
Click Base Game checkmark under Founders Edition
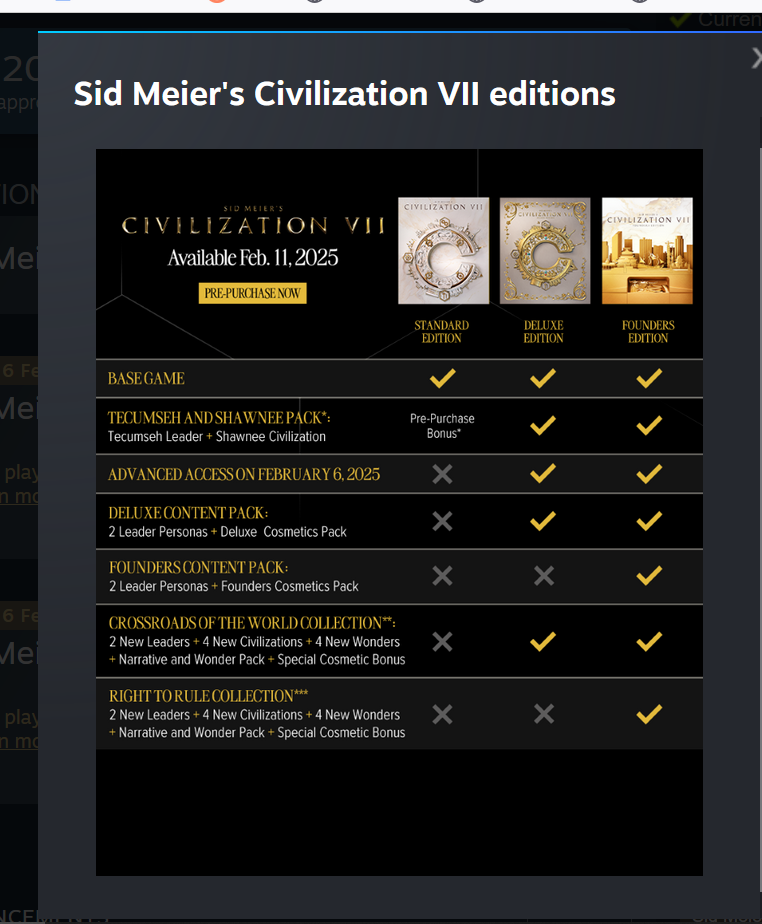(x=649, y=378)
